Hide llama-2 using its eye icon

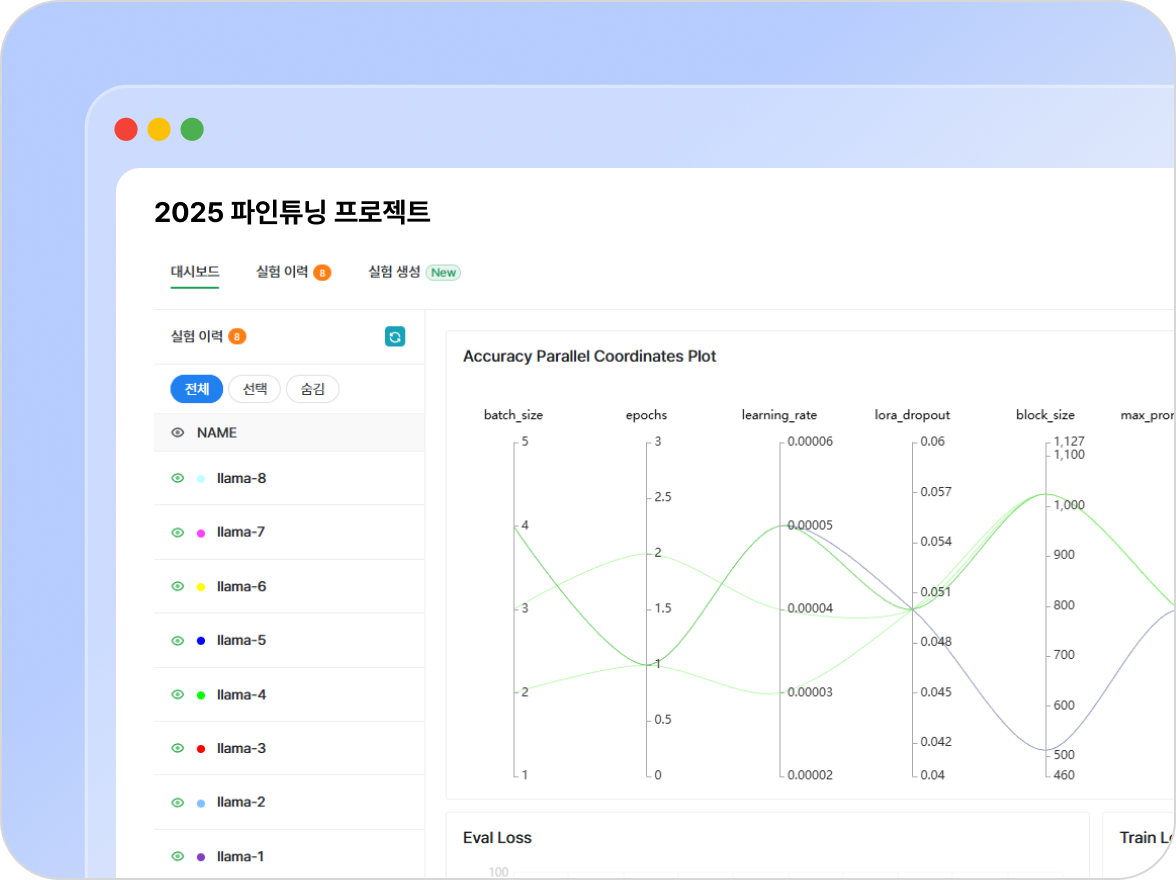(x=178, y=802)
